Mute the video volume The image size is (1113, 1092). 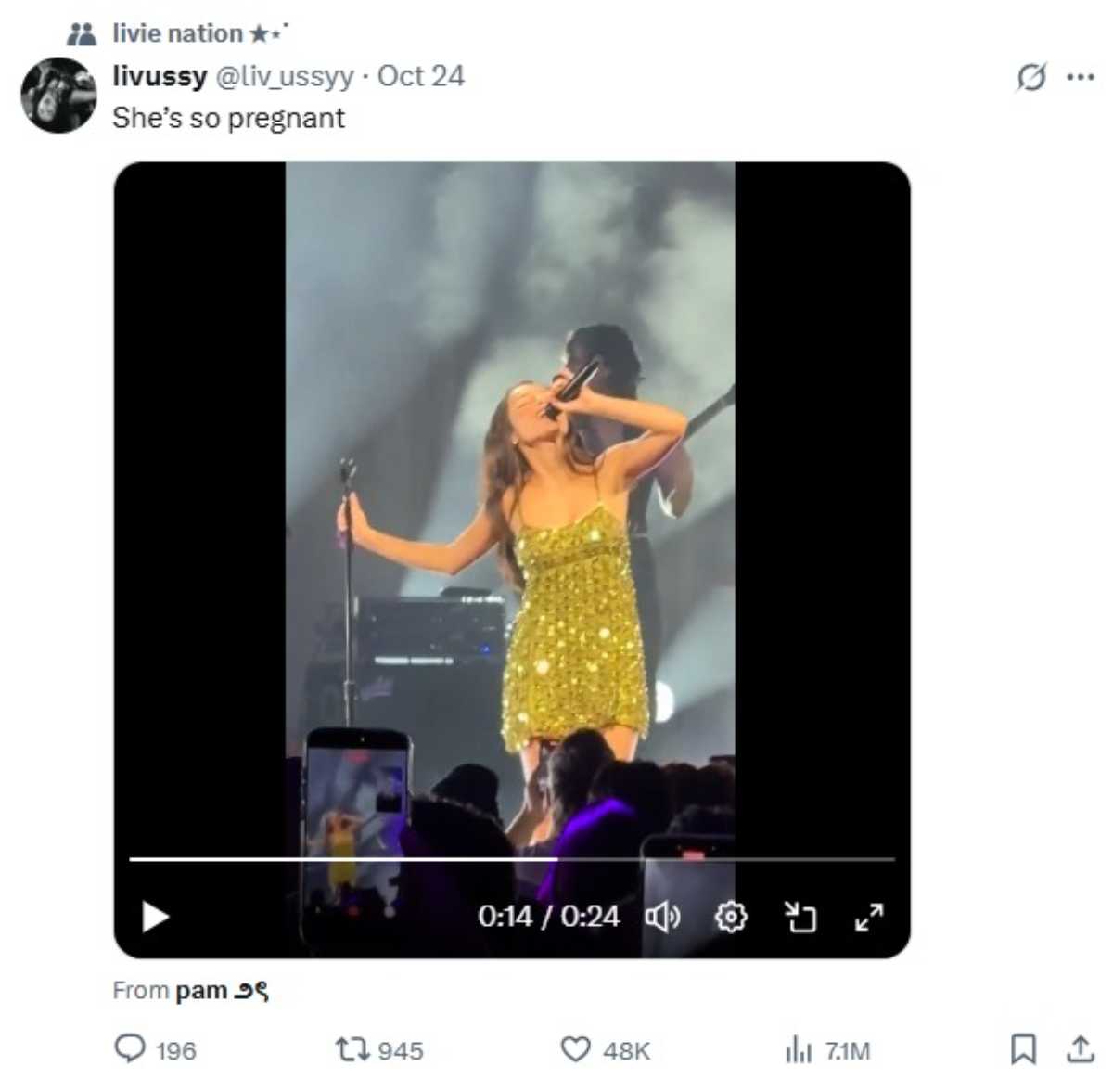coord(662,917)
